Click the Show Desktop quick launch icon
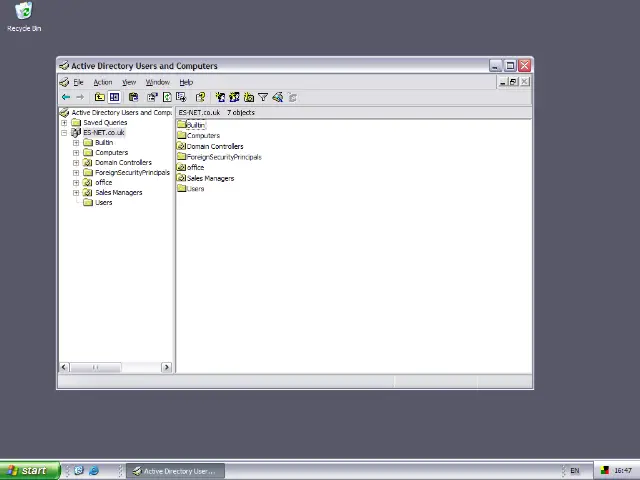This screenshot has width=640, height=480. click(x=79, y=471)
